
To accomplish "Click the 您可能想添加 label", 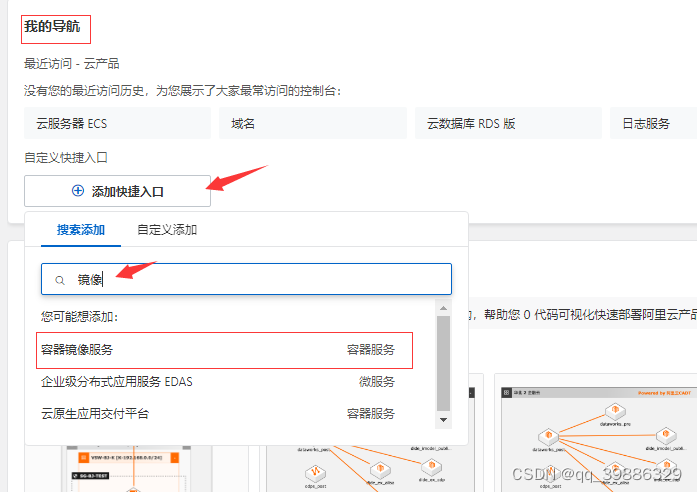I will click(80, 316).
